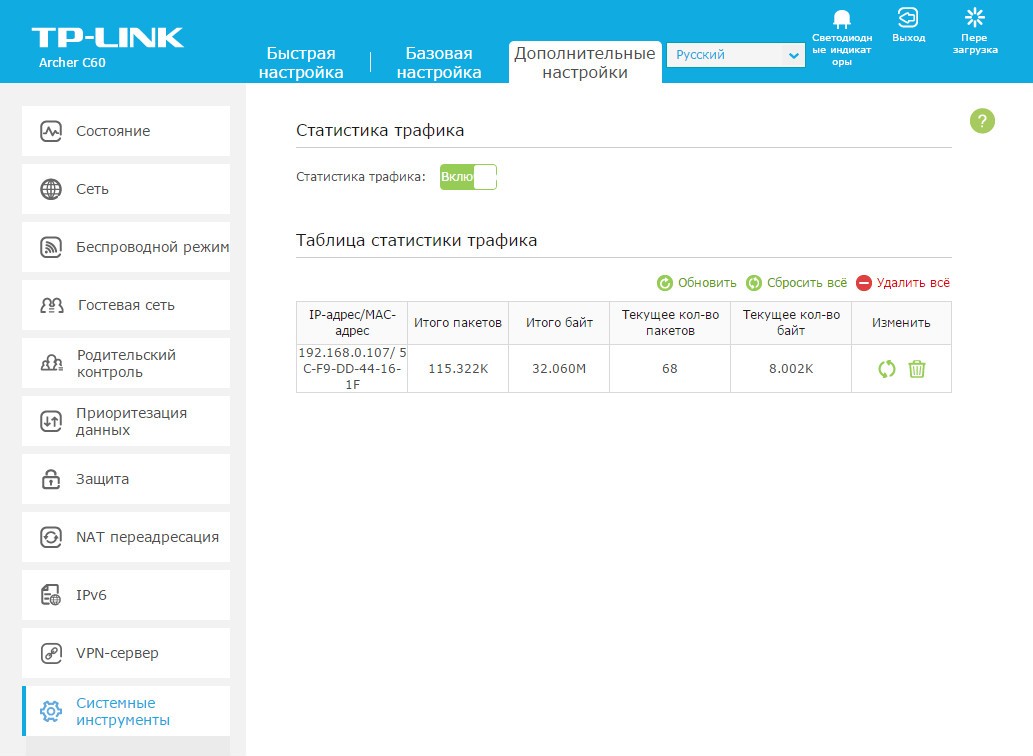Click the globe icon next to Сеть
The width and height of the screenshot is (1033, 756).
pyautogui.click(x=51, y=189)
